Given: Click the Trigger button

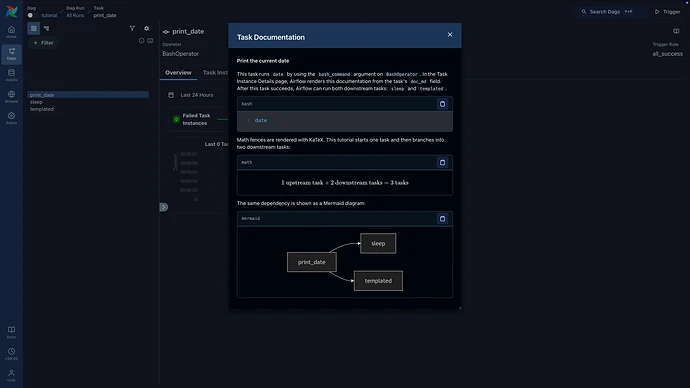Looking at the screenshot, I should pyautogui.click(x=667, y=12).
